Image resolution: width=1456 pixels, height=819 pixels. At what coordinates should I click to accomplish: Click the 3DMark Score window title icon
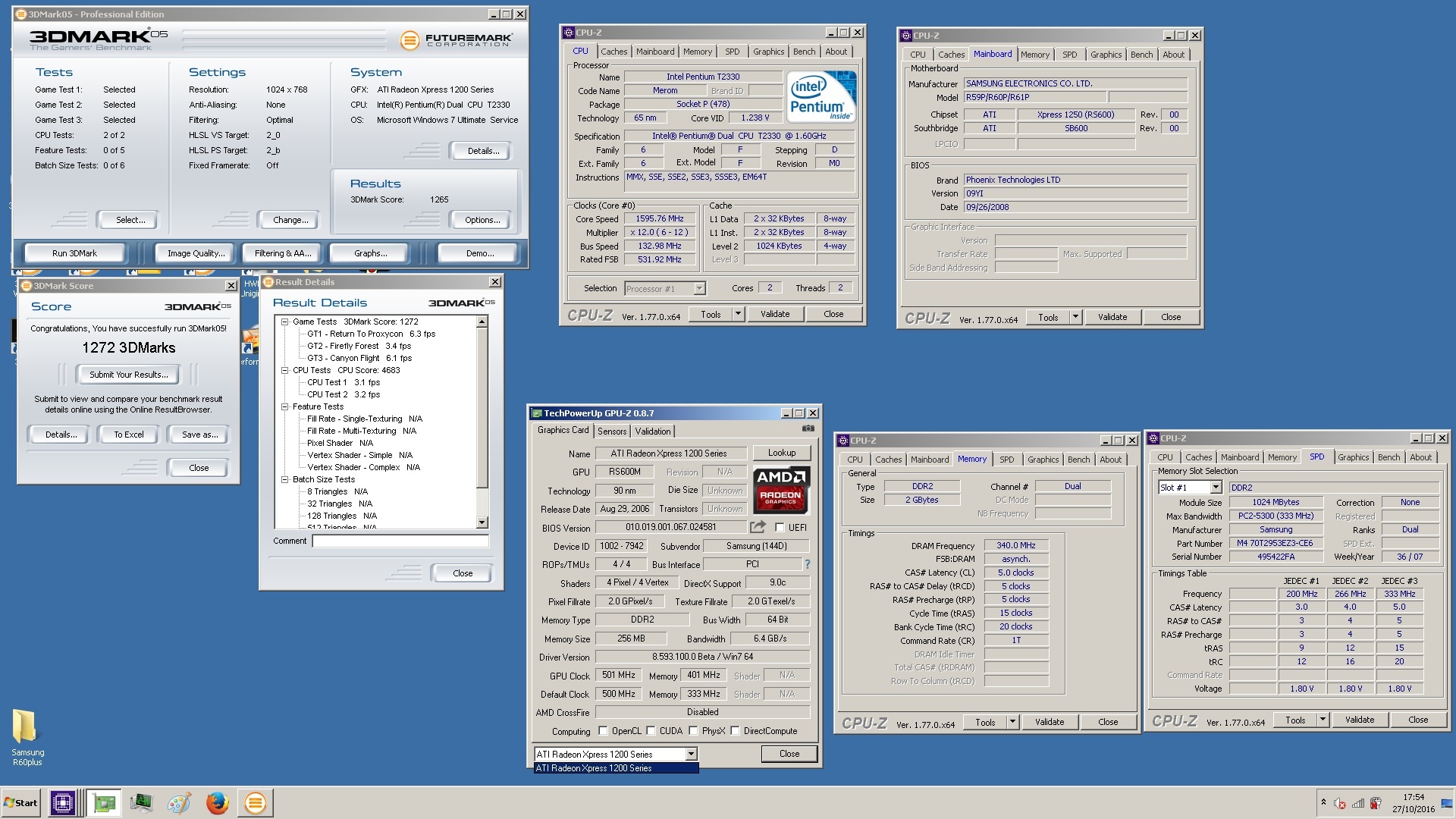tap(27, 286)
